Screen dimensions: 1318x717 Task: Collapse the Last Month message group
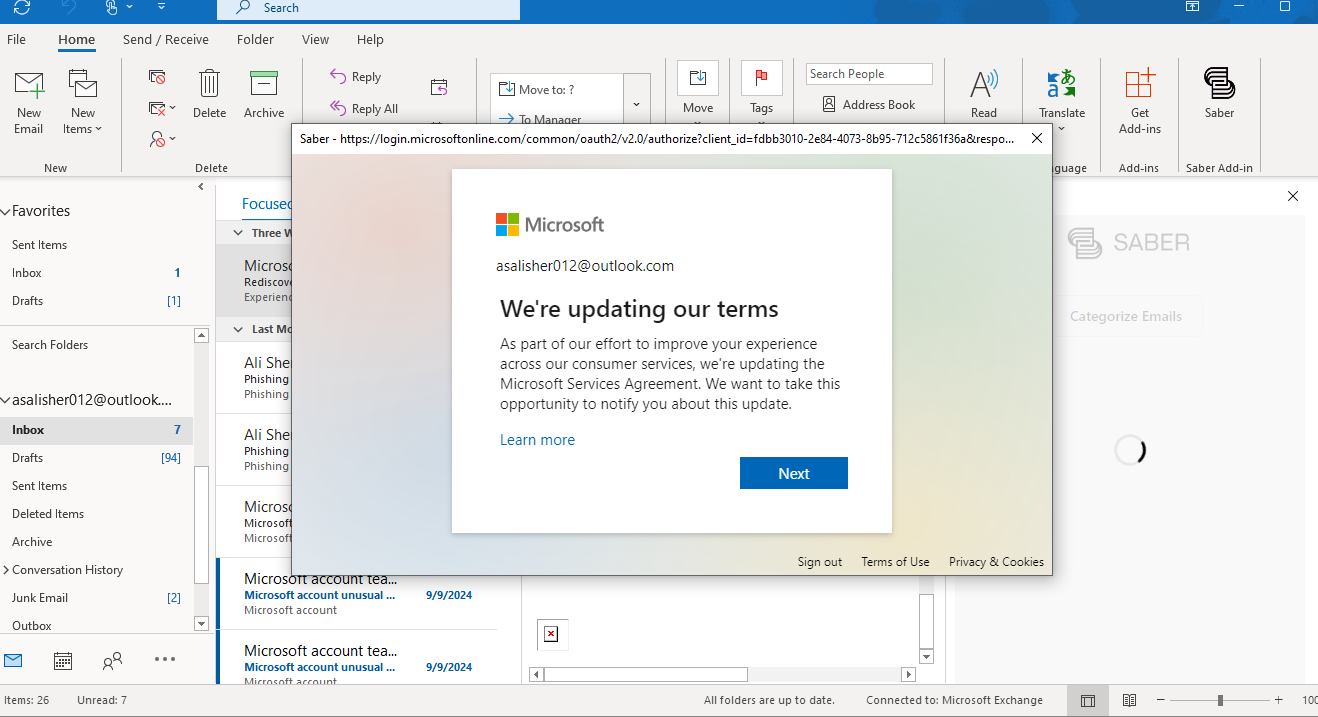238,329
